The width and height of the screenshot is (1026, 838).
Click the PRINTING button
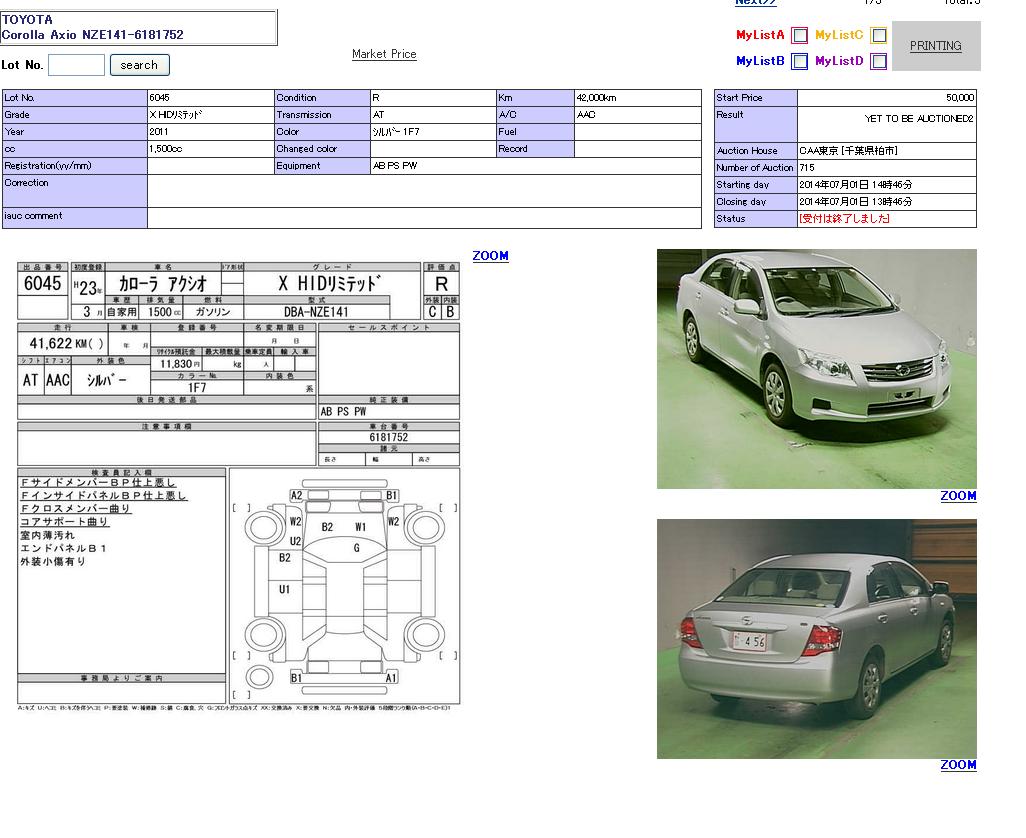coord(935,46)
